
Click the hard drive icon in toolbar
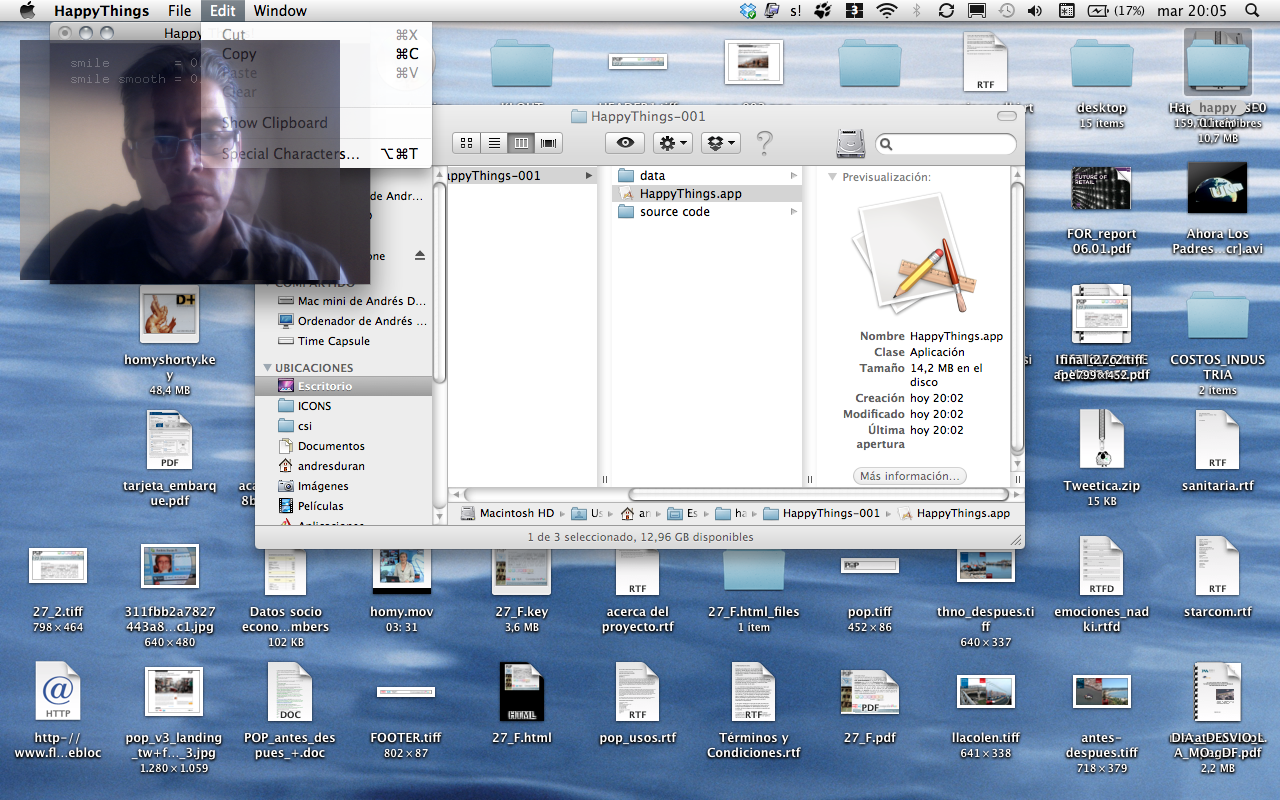pyautogui.click(x=850, y=144)
